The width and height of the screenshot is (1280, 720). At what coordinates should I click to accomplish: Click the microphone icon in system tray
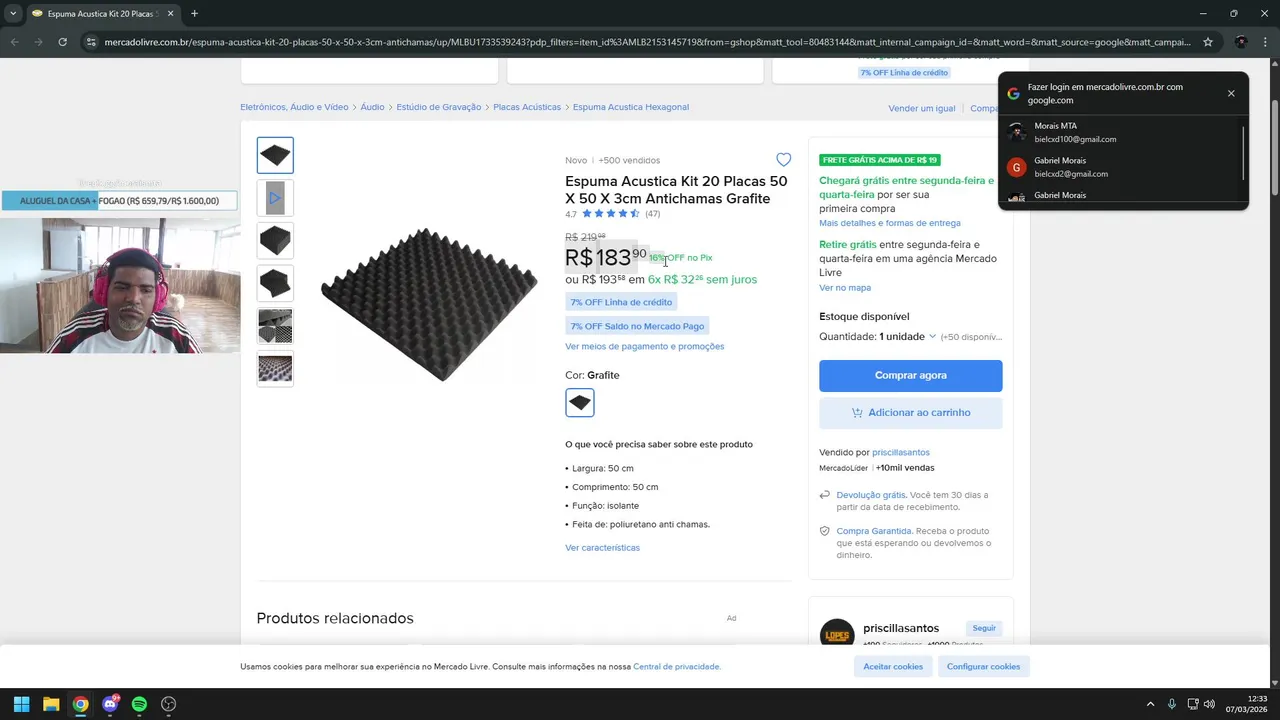click(x=1172, y=704)
